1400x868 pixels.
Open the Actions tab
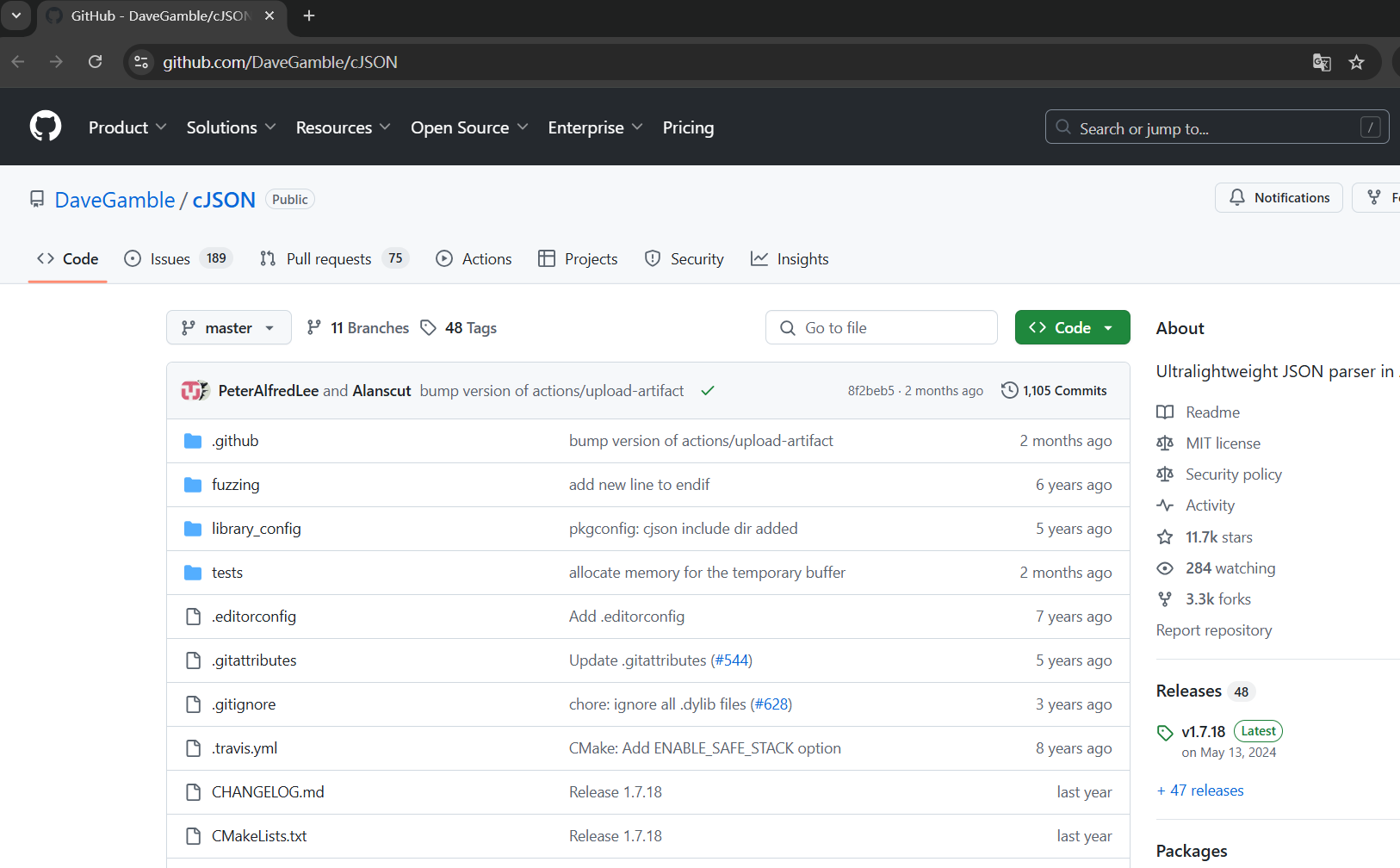click(x=474, y=258)
